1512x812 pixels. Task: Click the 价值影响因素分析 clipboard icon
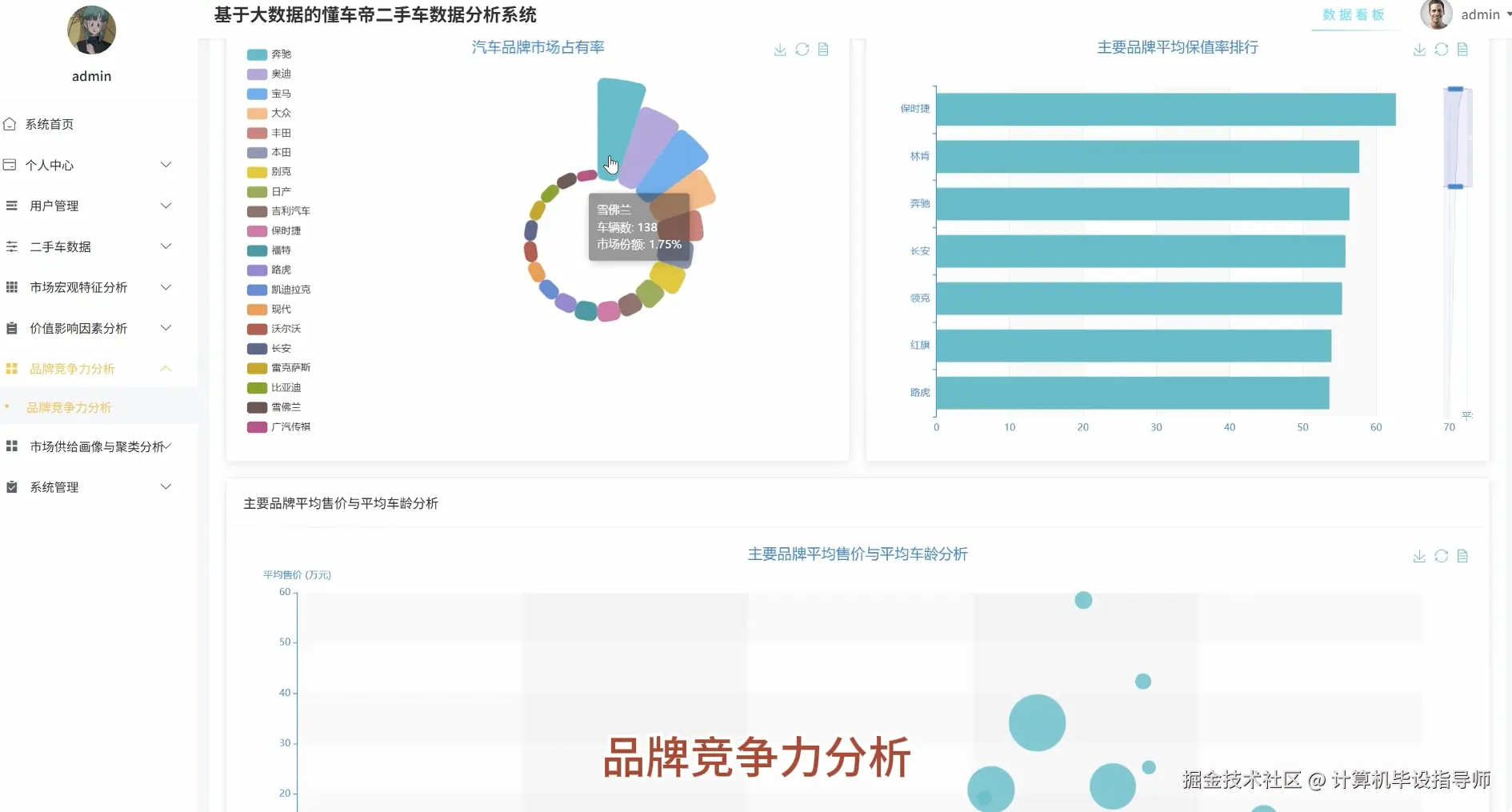[12, 328]
